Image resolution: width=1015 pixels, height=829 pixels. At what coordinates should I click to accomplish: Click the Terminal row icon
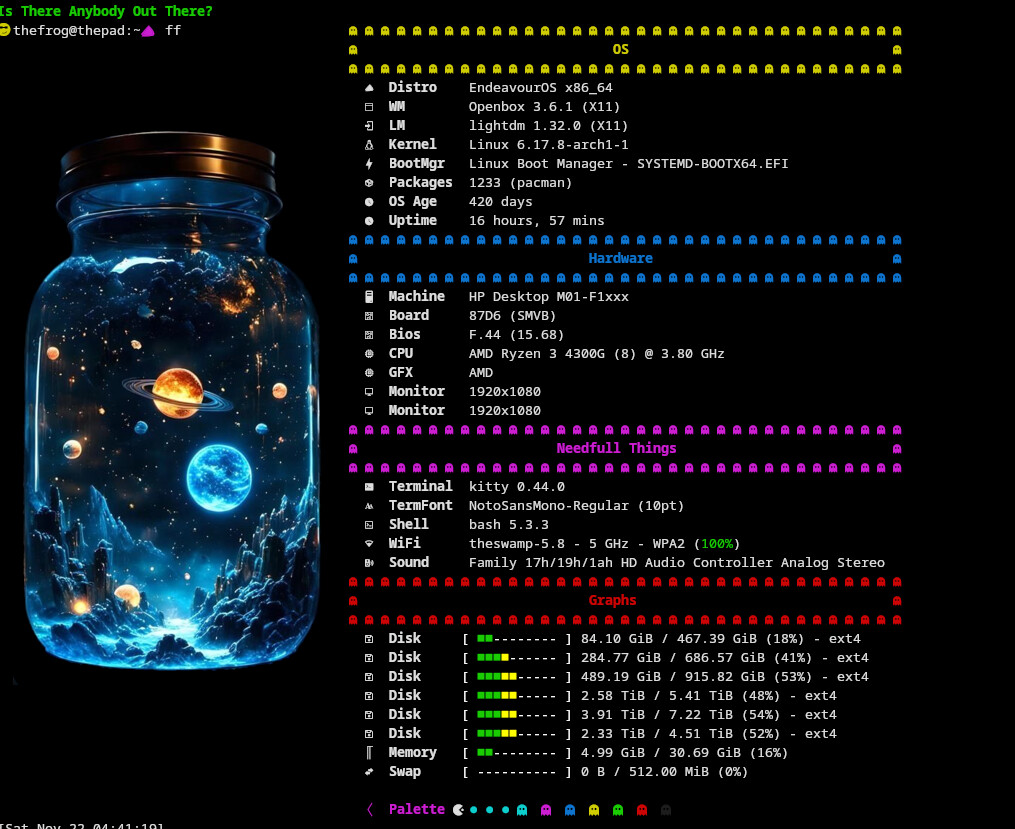point(368,487)
